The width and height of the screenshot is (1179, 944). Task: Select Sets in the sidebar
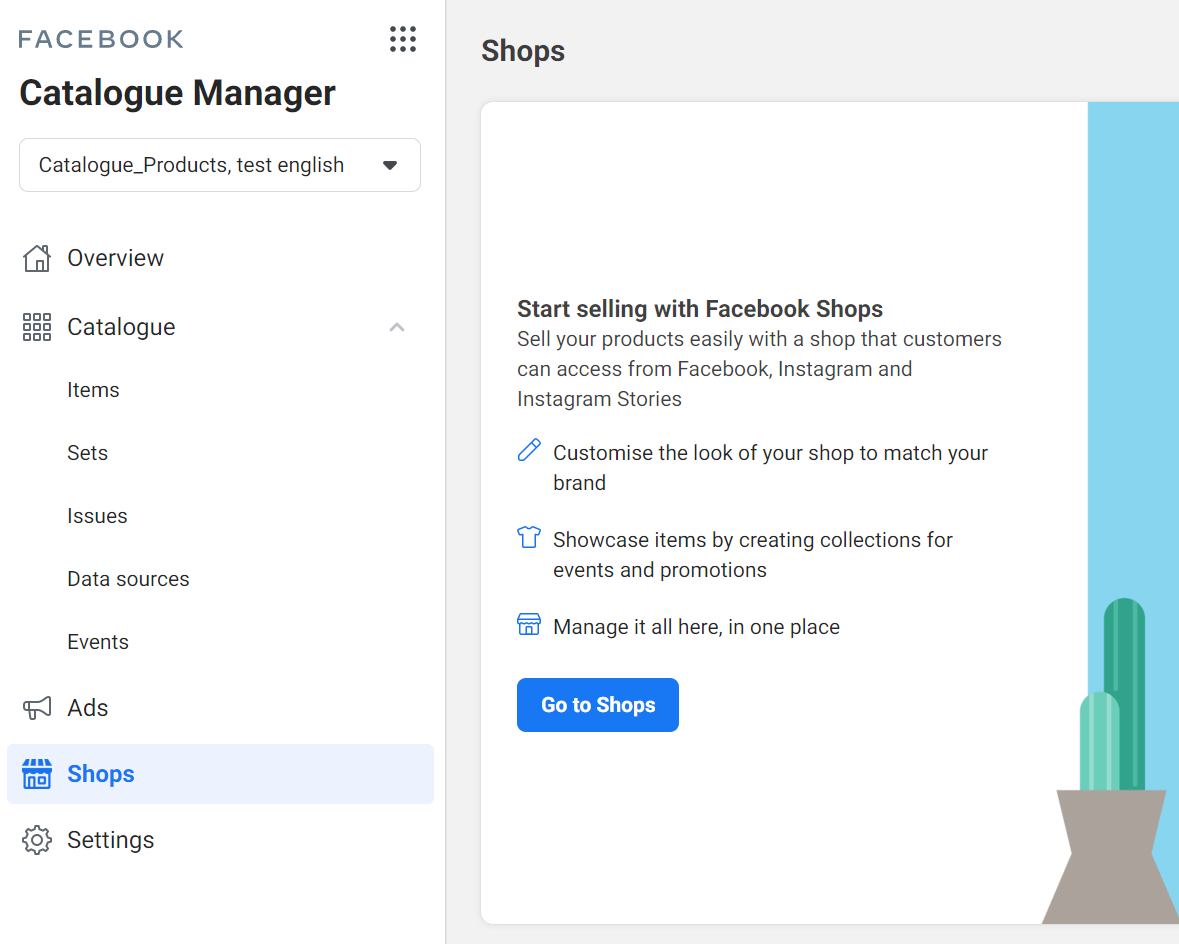(x=87, y=453)
